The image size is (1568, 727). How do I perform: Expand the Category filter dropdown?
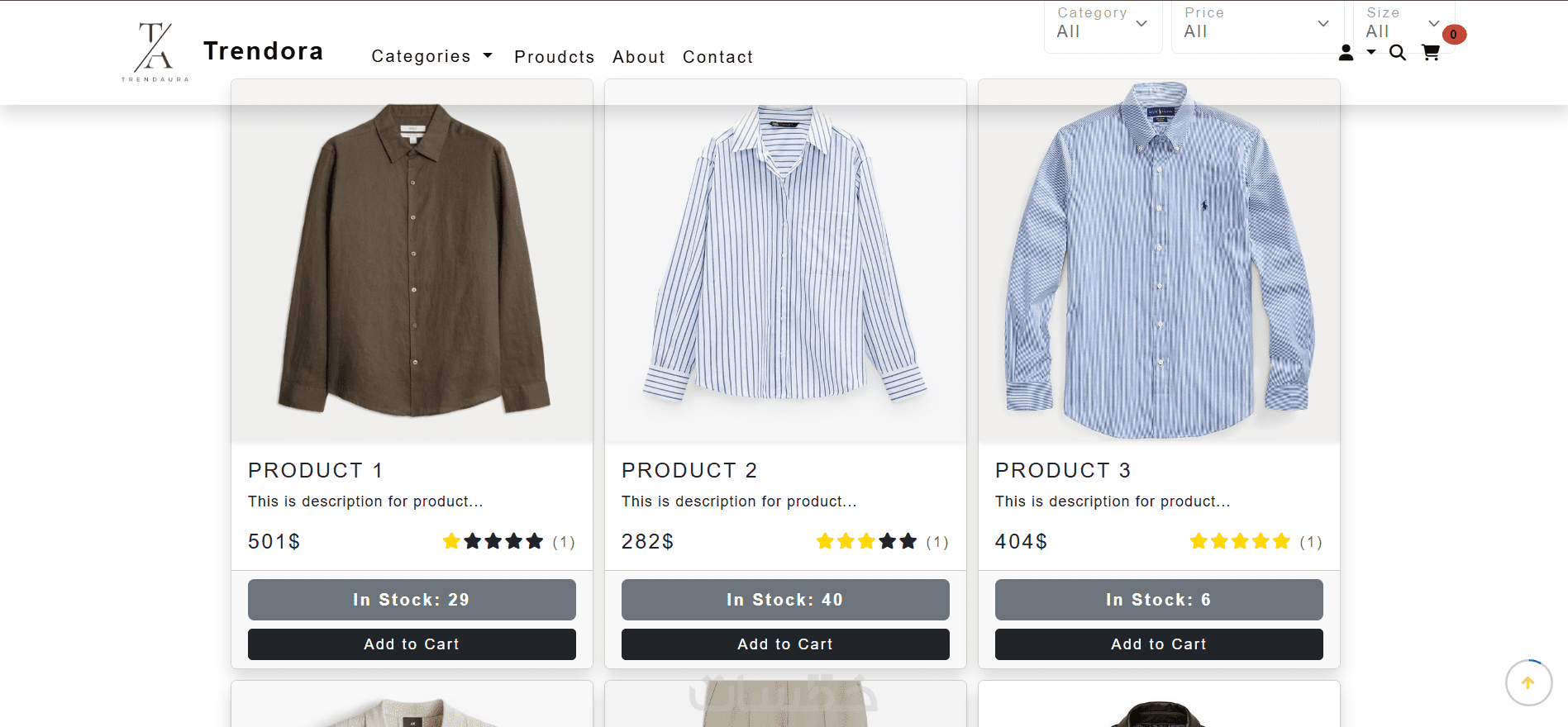pyautogui.click(x=1103, y=25)
